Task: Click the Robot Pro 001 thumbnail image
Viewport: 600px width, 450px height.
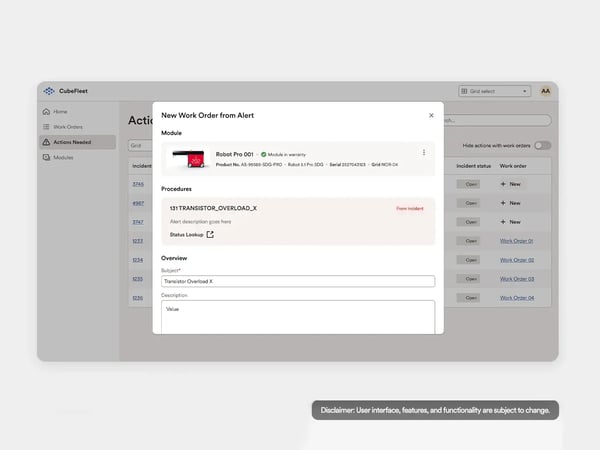Action: (188, 158)
